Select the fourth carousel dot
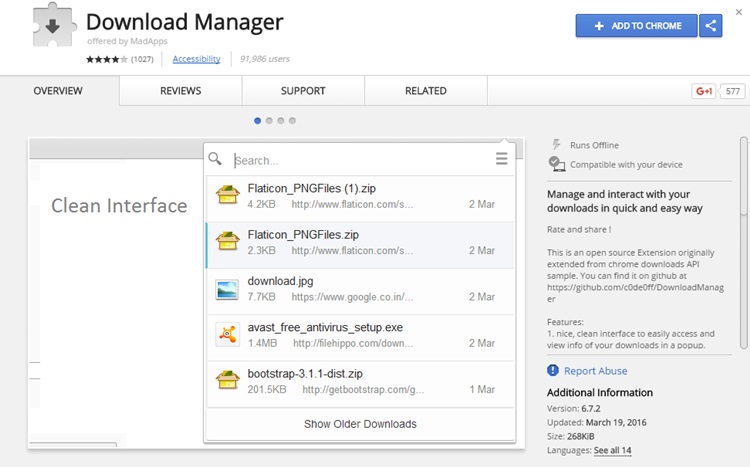 (292, 121)
